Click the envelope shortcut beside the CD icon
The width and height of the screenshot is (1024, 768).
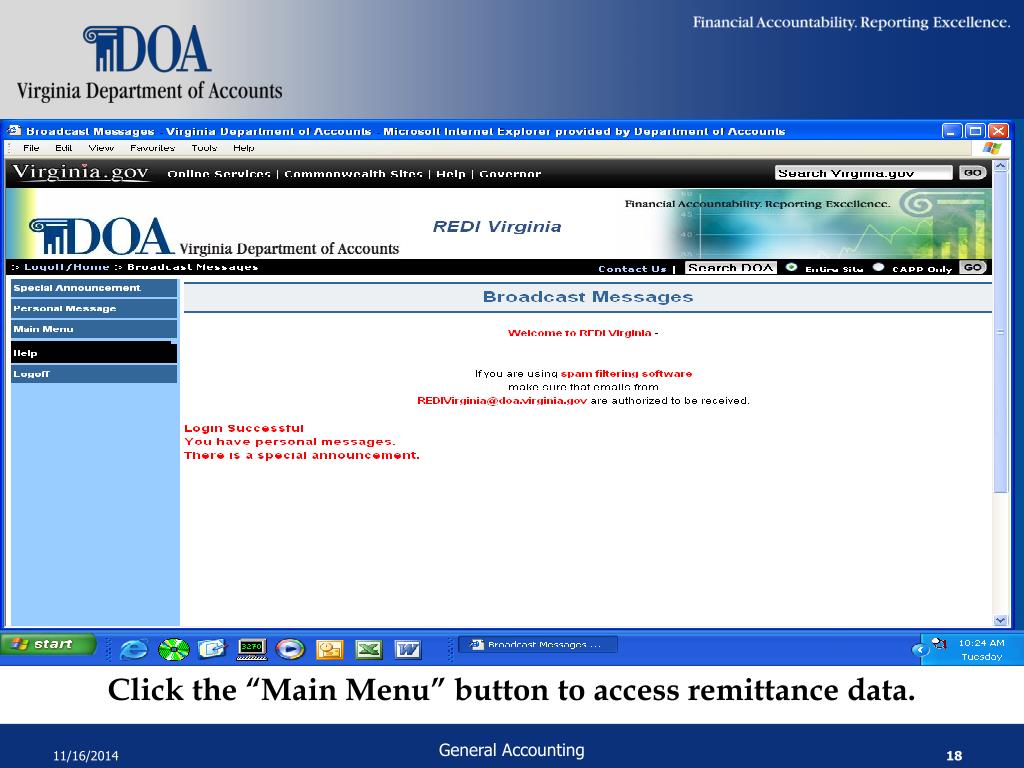[x=212, y=648]
